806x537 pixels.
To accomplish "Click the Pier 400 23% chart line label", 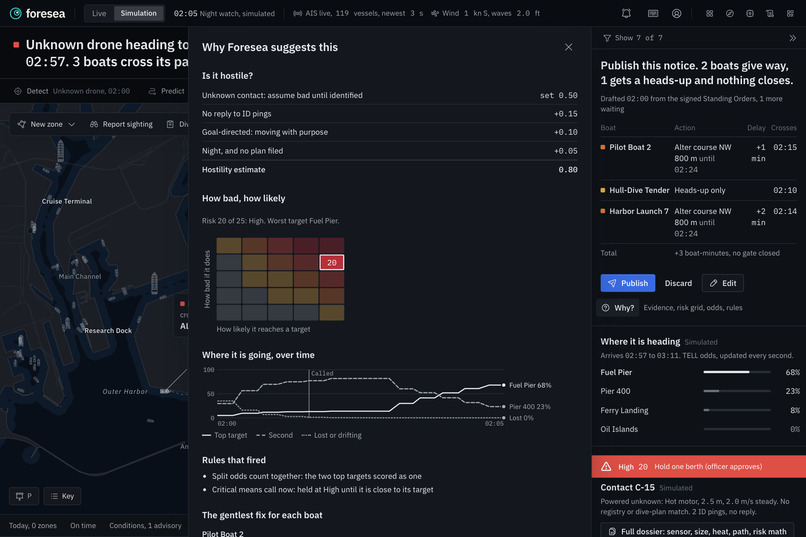I will [x=529, y=406].
